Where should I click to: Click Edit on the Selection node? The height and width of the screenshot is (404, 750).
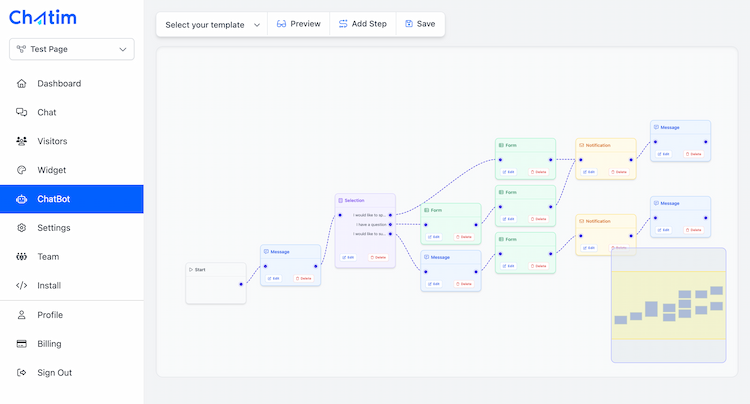(x=349, y=257)
